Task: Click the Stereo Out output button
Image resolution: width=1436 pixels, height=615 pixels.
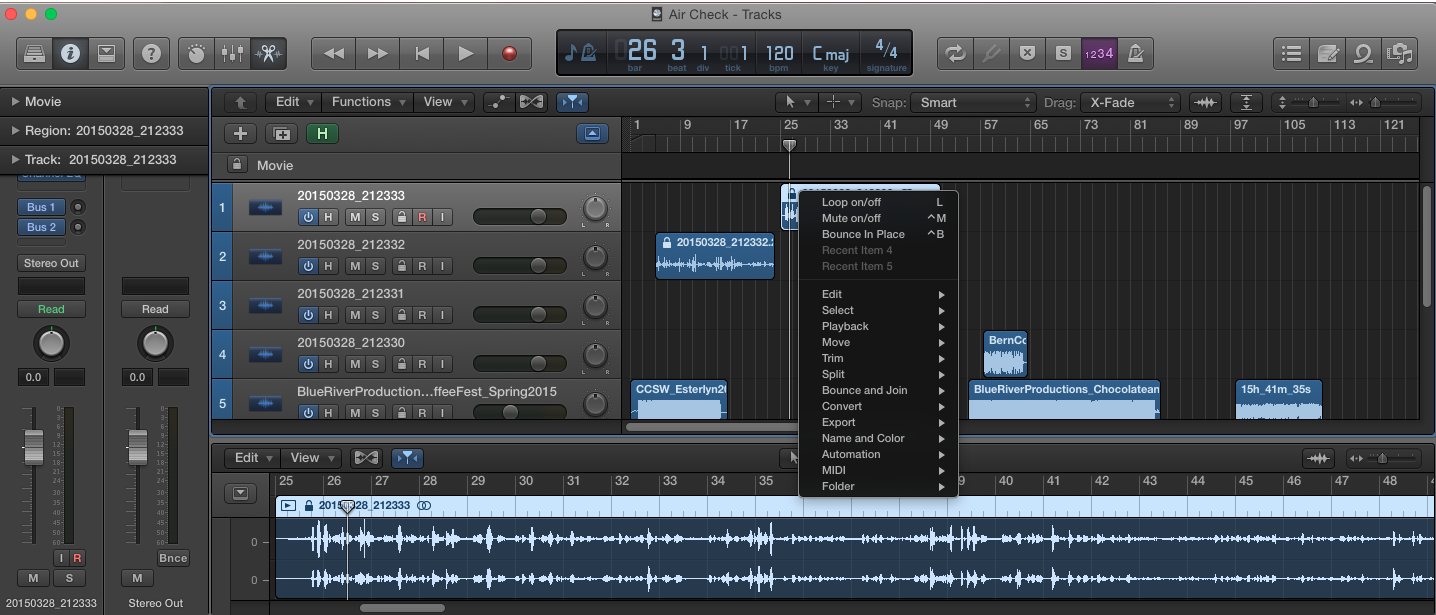Action: click(x=51, y=263)
